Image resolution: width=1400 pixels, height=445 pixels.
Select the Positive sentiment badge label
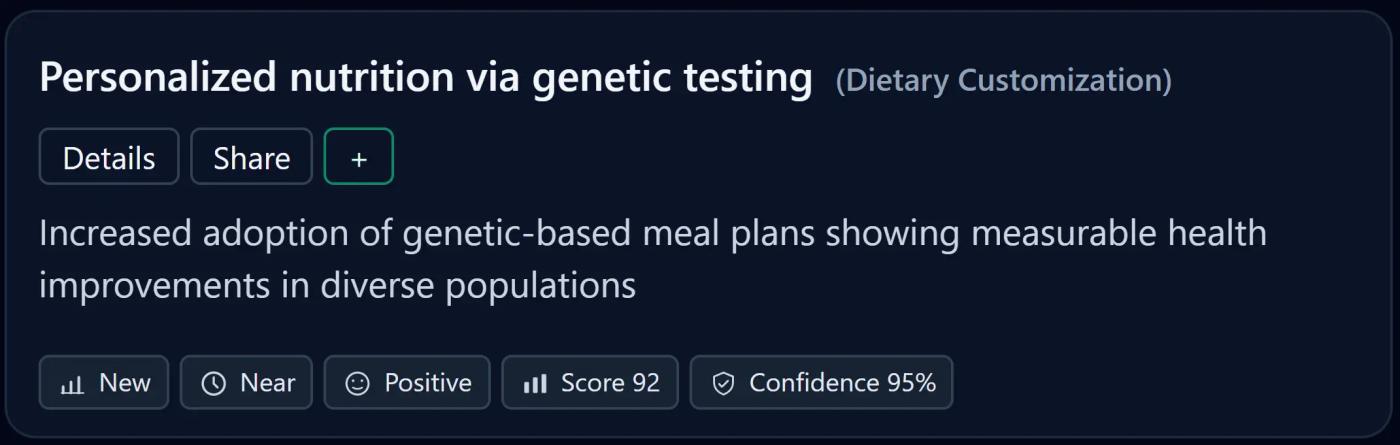click(x=428, y=383)
